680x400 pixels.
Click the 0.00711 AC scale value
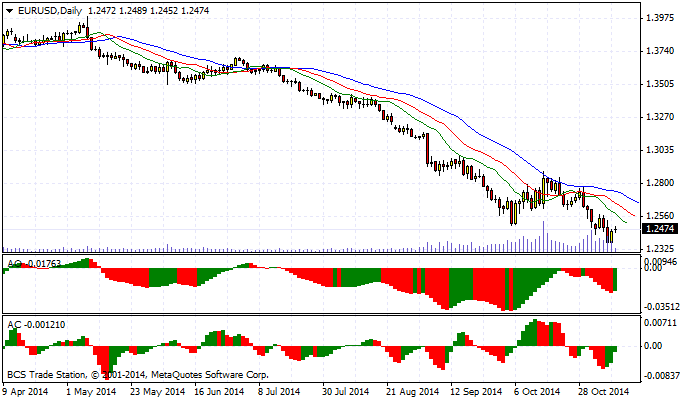pyautogui.click(x=660, y=323)
